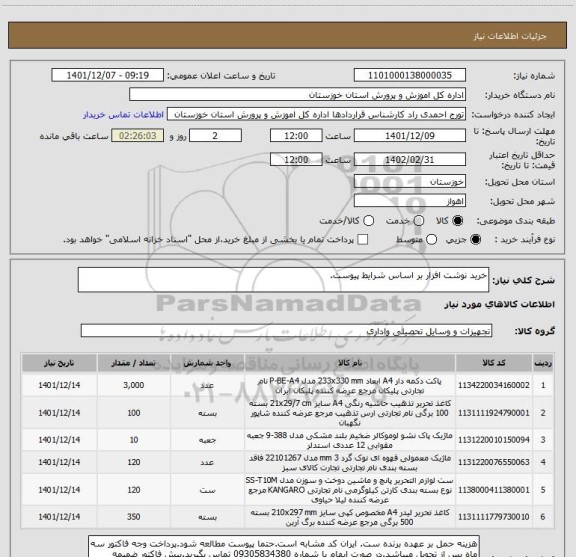Screen dimensions: 576x557
Task: Click the response deadline time 12:00 field
Action: (296, 136)
